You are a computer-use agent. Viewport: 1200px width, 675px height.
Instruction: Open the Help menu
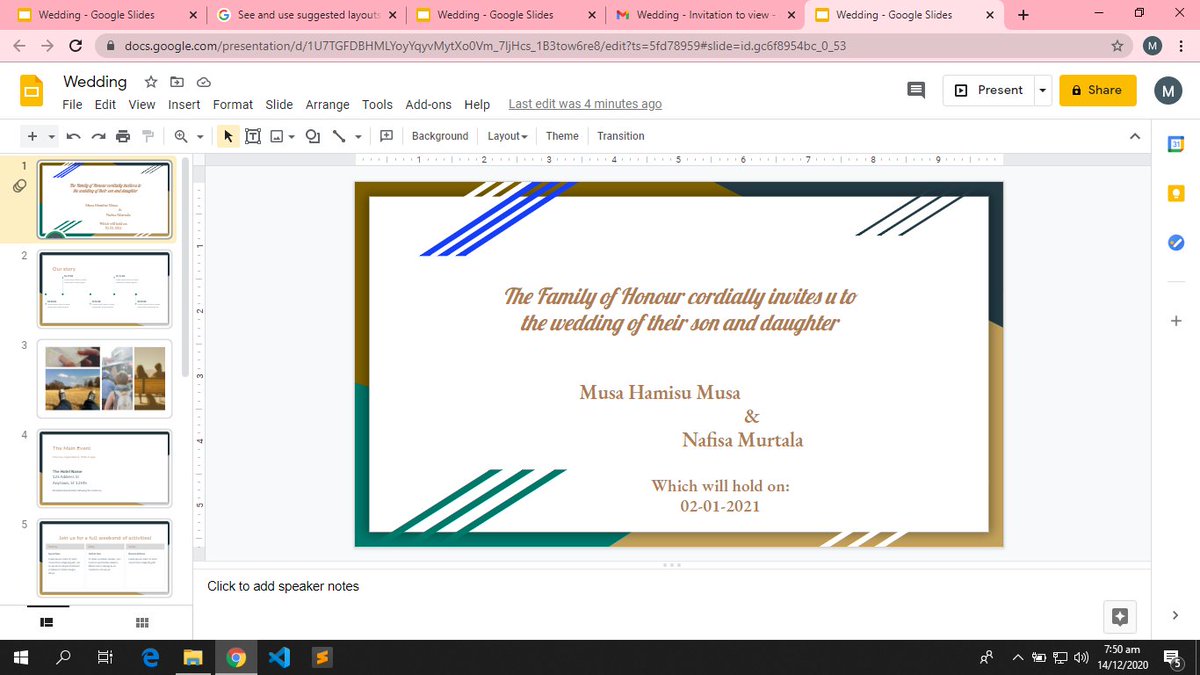[477, 104]
